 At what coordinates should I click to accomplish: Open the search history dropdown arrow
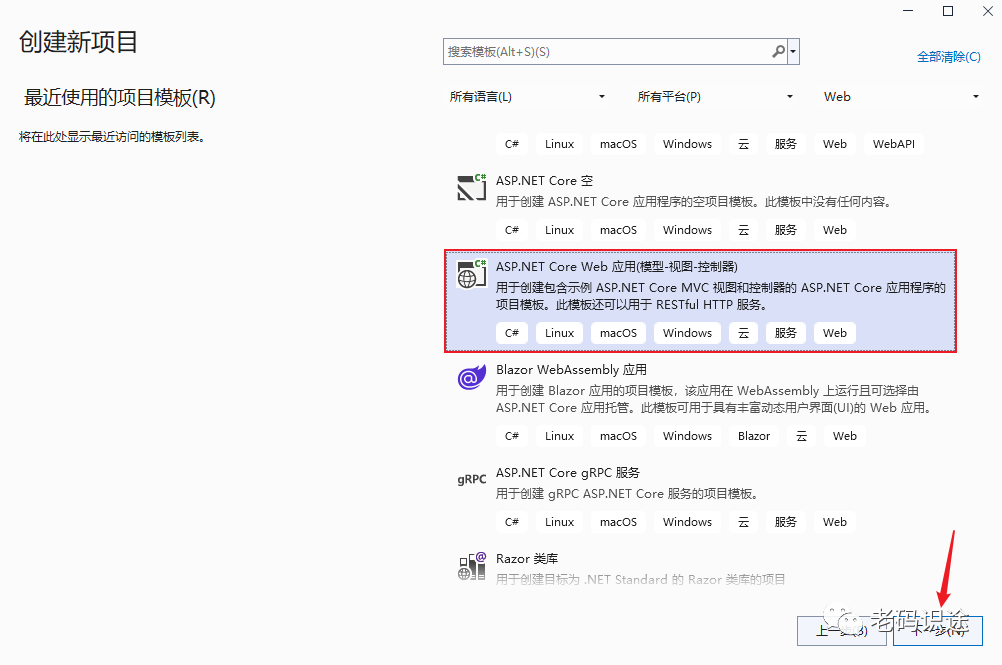(x=793, y=51)
